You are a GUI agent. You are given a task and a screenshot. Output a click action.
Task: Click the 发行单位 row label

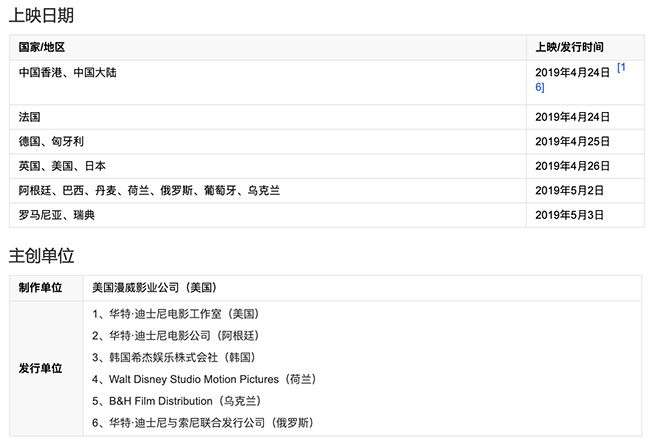point(40,368)
